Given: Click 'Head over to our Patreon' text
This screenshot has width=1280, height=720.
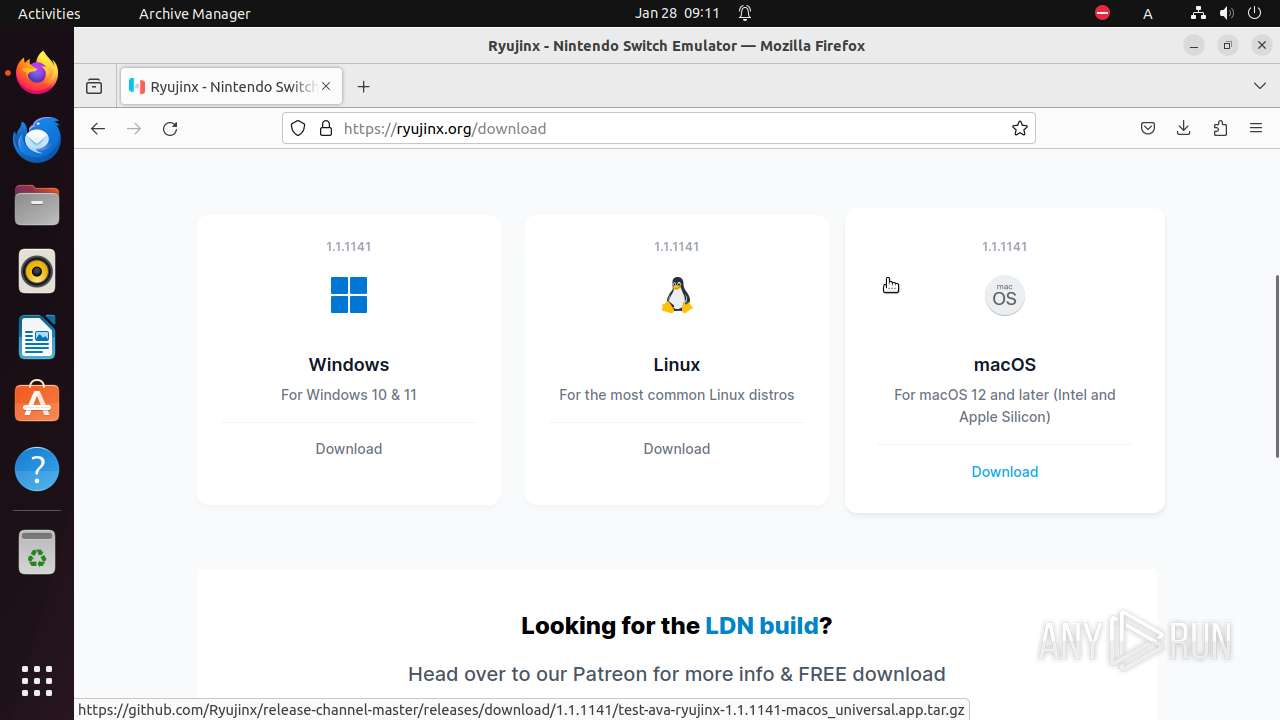Looking at the screenshot, I should tap(677, 674).
